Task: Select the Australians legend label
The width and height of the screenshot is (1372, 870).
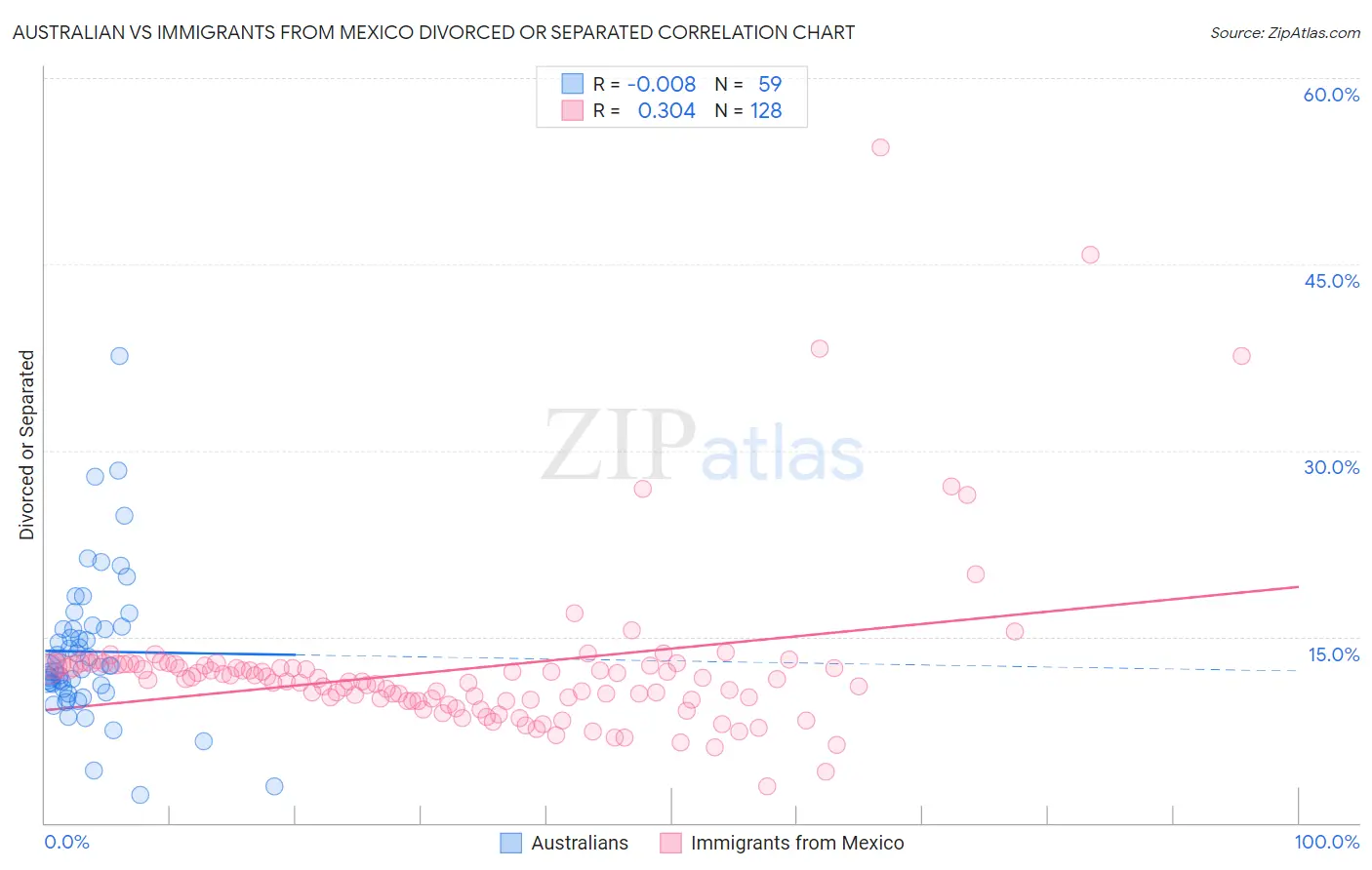Action: [x=580, y=843]
